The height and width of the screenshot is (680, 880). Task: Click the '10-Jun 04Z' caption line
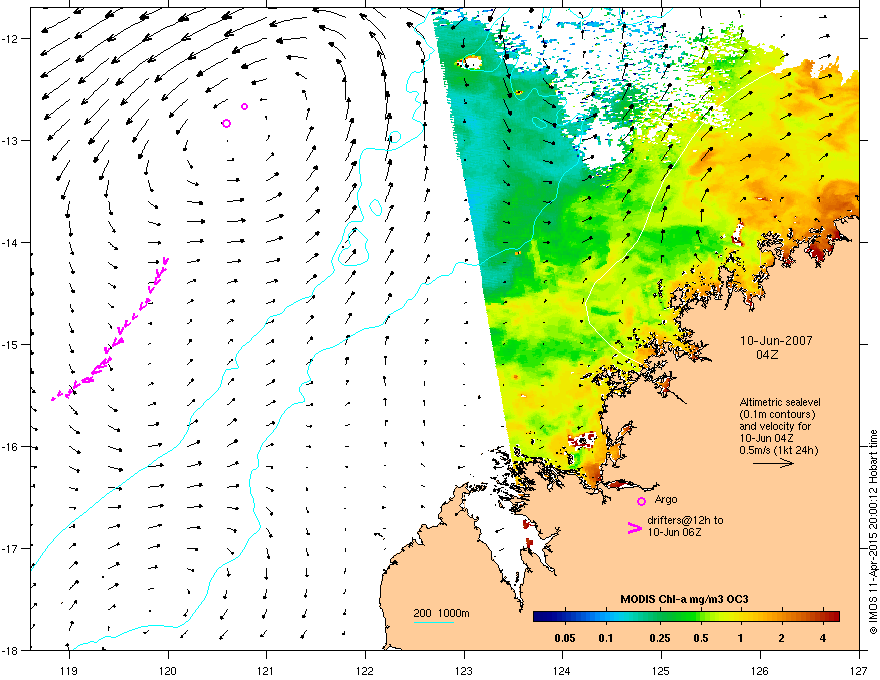pos(766,438)
